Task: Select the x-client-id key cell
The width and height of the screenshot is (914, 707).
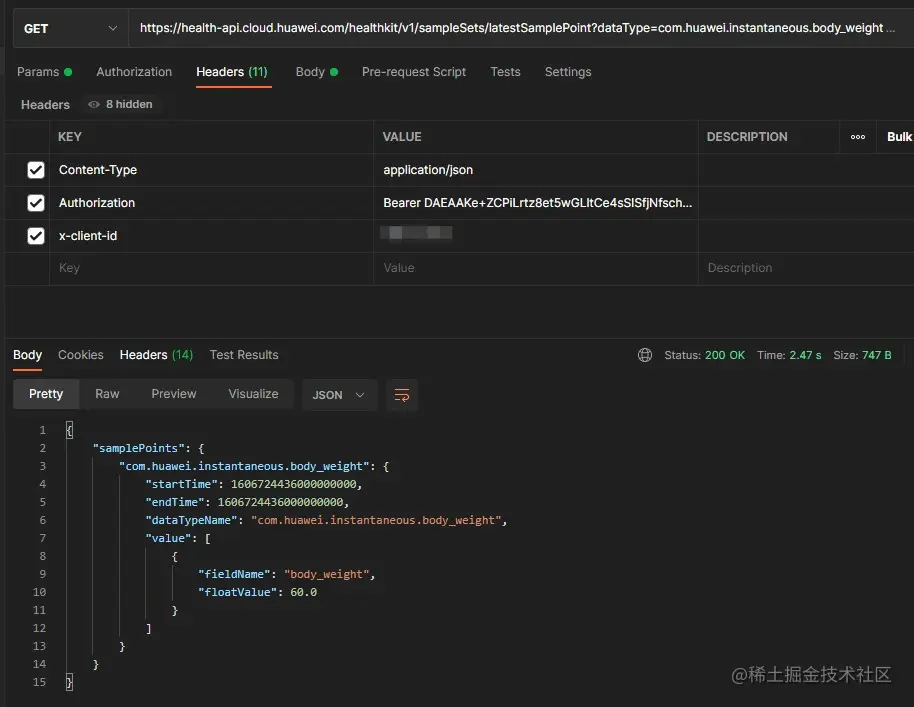Action: 211,236
